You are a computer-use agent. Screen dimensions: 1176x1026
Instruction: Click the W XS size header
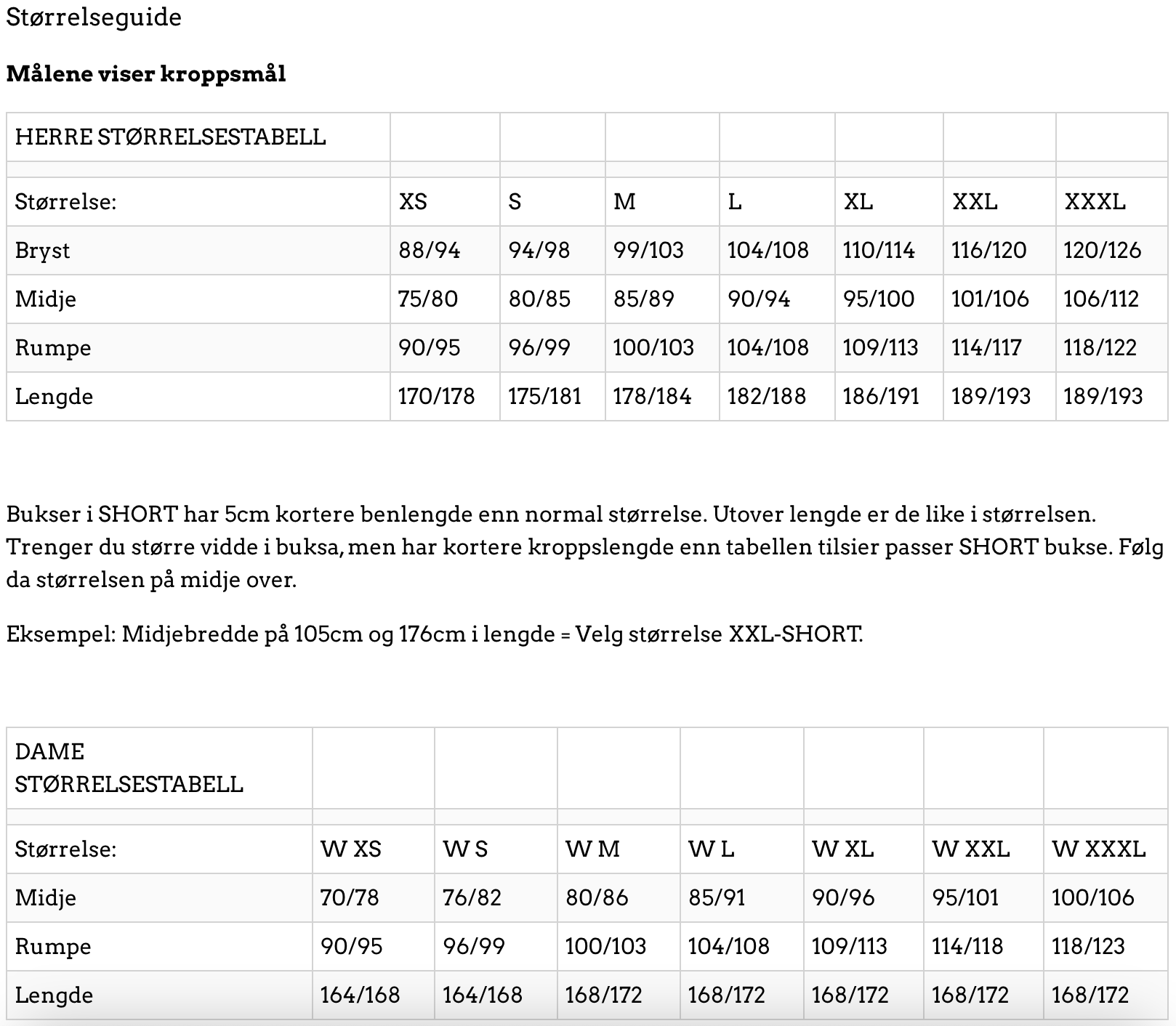pos(351,849)
